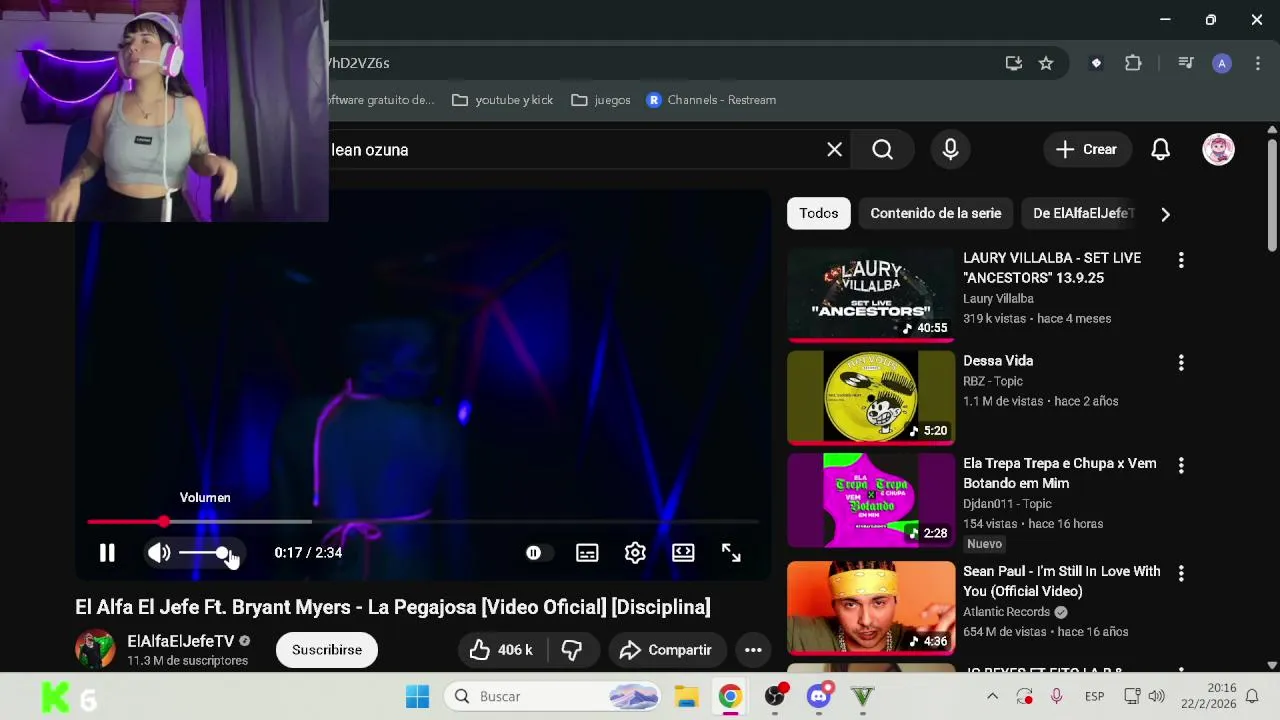Viewport: 1280px width, 720px height.
Task: Show hidden system tray icons
Action: click(x=992, y=696)
